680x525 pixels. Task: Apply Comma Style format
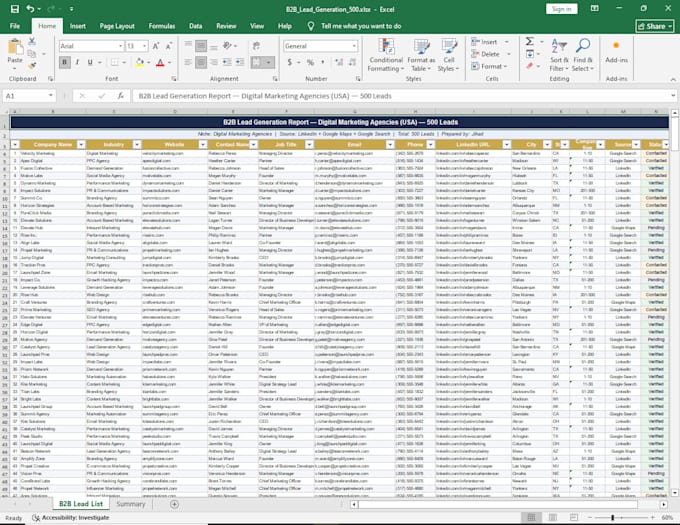point(323,62)
